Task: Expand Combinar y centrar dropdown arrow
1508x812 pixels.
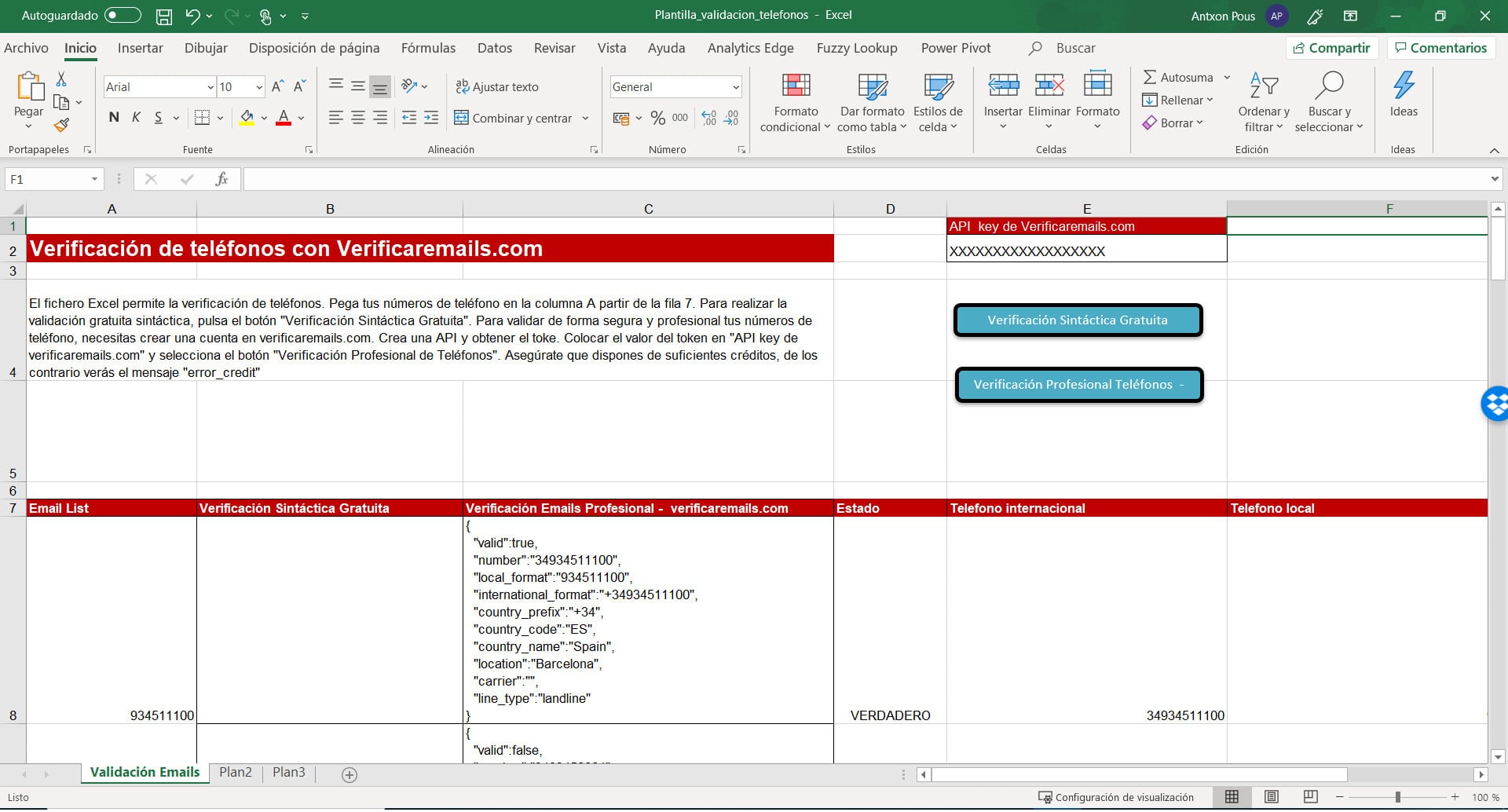Action: tap(585, 119)
